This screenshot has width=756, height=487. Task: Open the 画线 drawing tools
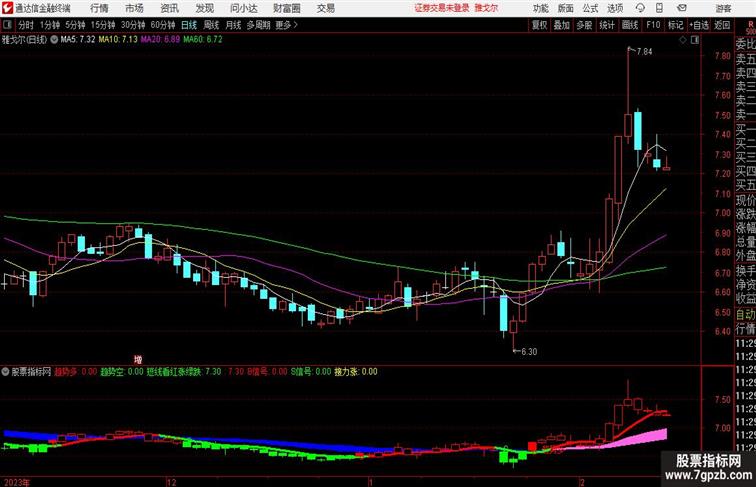click(x=630, y=25)
